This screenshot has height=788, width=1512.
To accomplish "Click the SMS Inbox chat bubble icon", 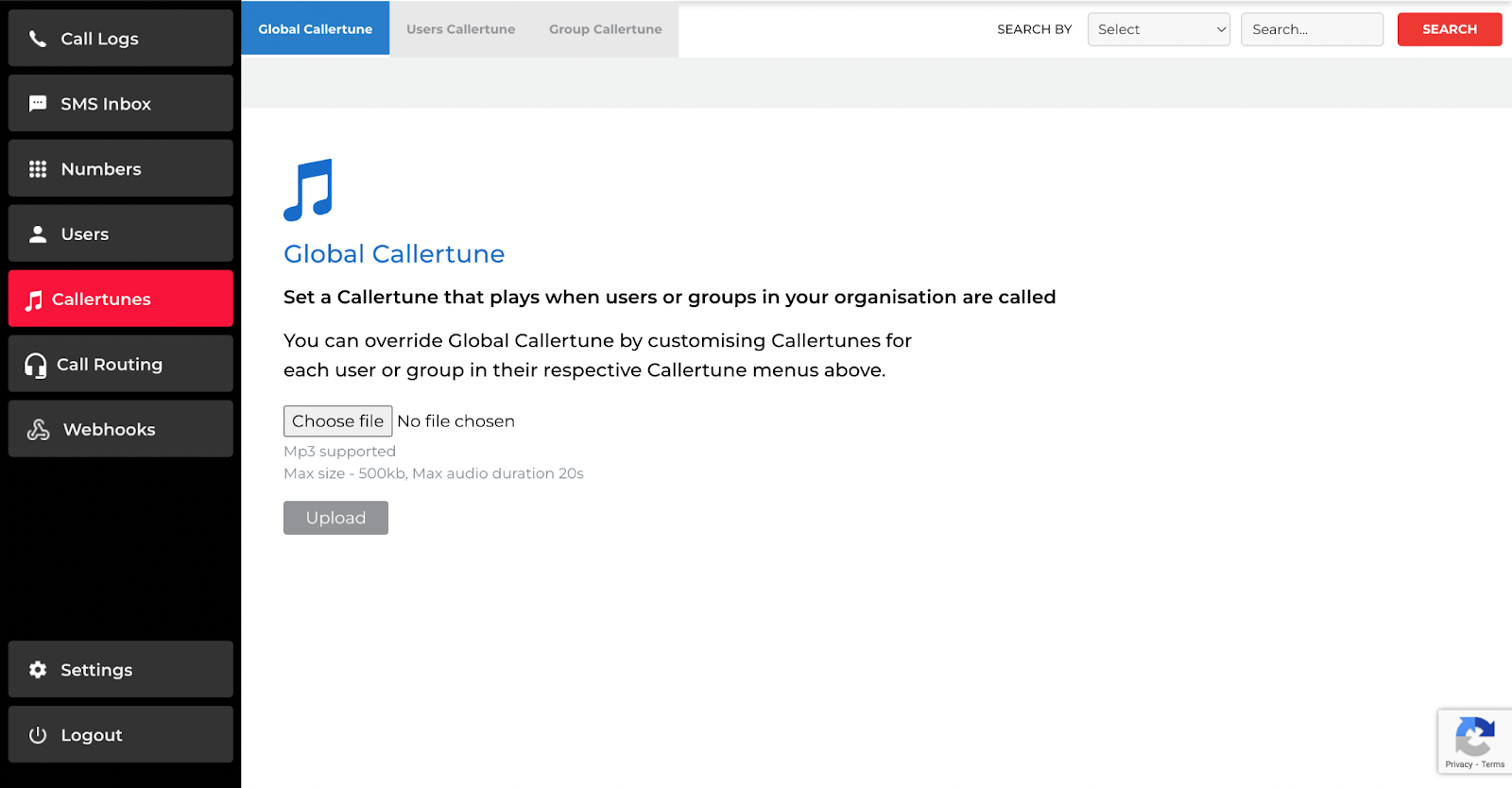I will coord(38,104).
